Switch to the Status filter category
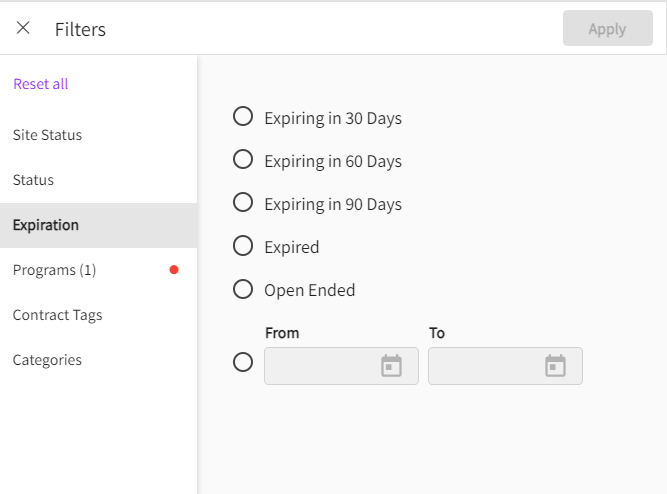This screenshot has width=667, height=494. (33, 180)
